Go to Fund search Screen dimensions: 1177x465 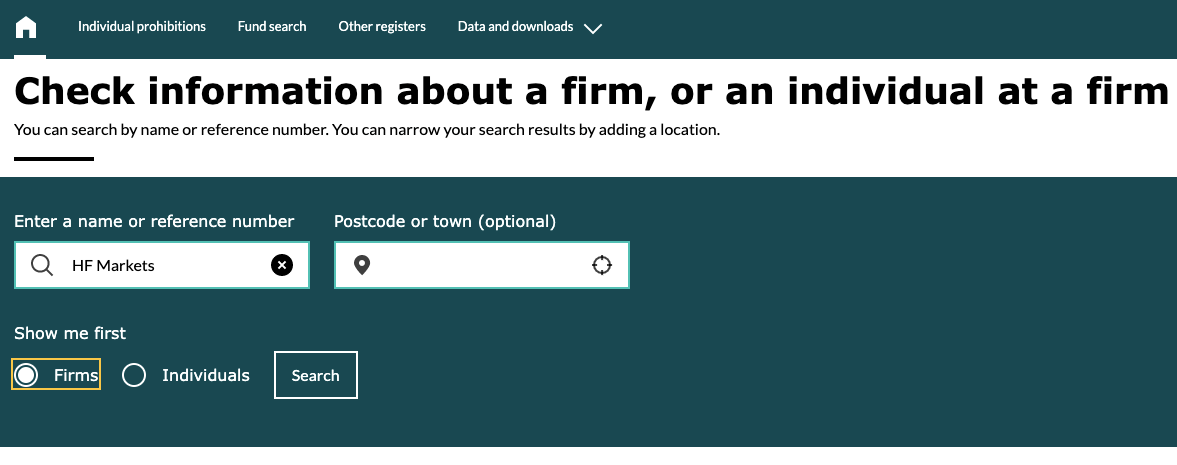[272, 26]
